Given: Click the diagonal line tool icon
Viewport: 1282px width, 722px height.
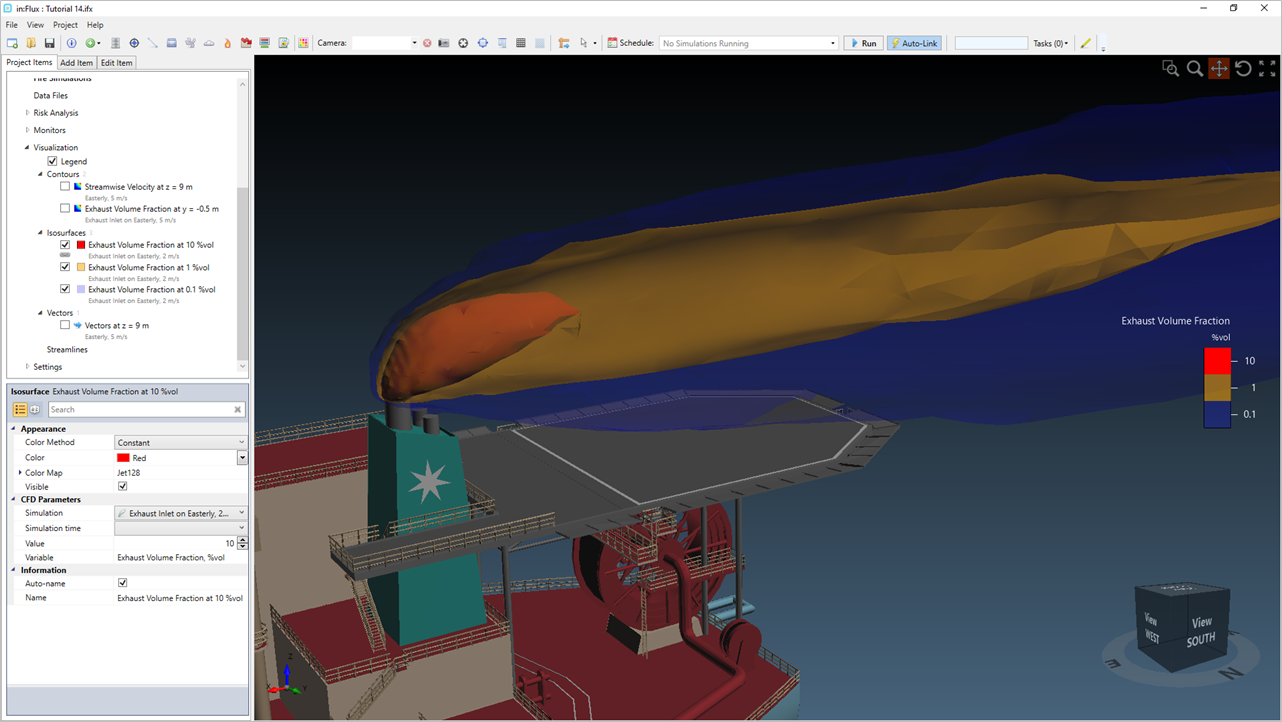Looking at the screenshot, I should (153, 43).
